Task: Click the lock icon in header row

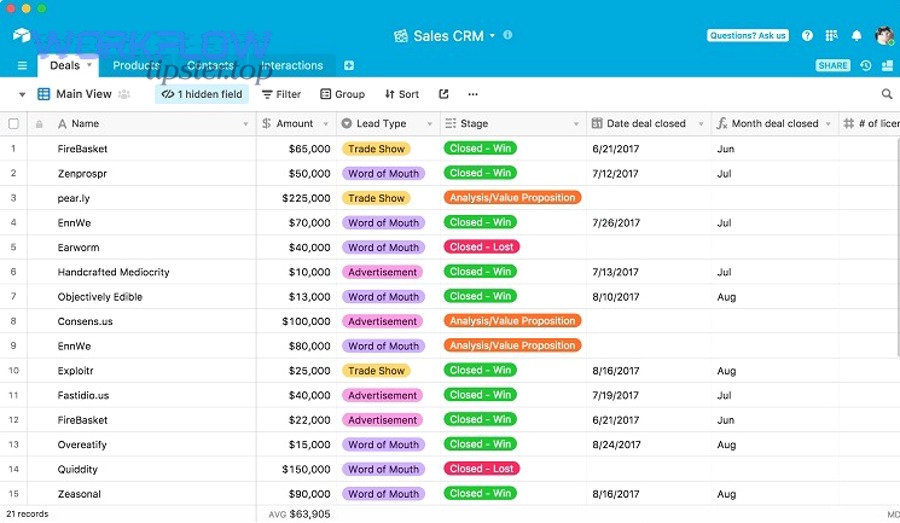Action: point(39,124)
